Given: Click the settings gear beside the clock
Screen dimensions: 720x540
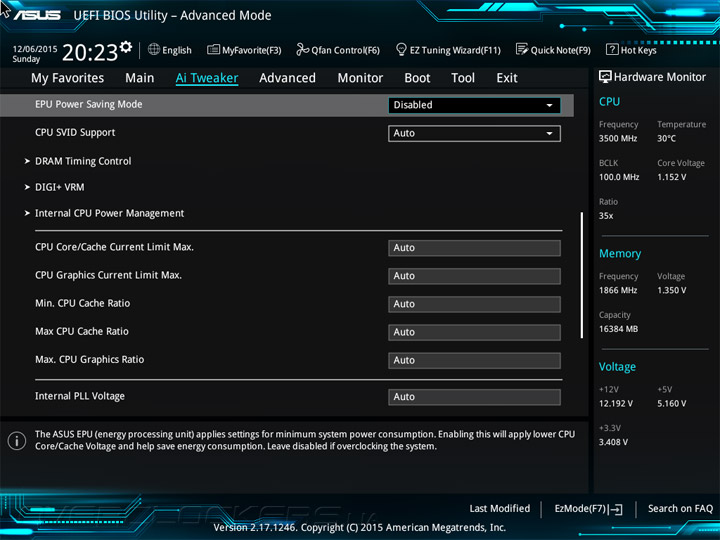Looking at the screenshot, I should point(126,46).
